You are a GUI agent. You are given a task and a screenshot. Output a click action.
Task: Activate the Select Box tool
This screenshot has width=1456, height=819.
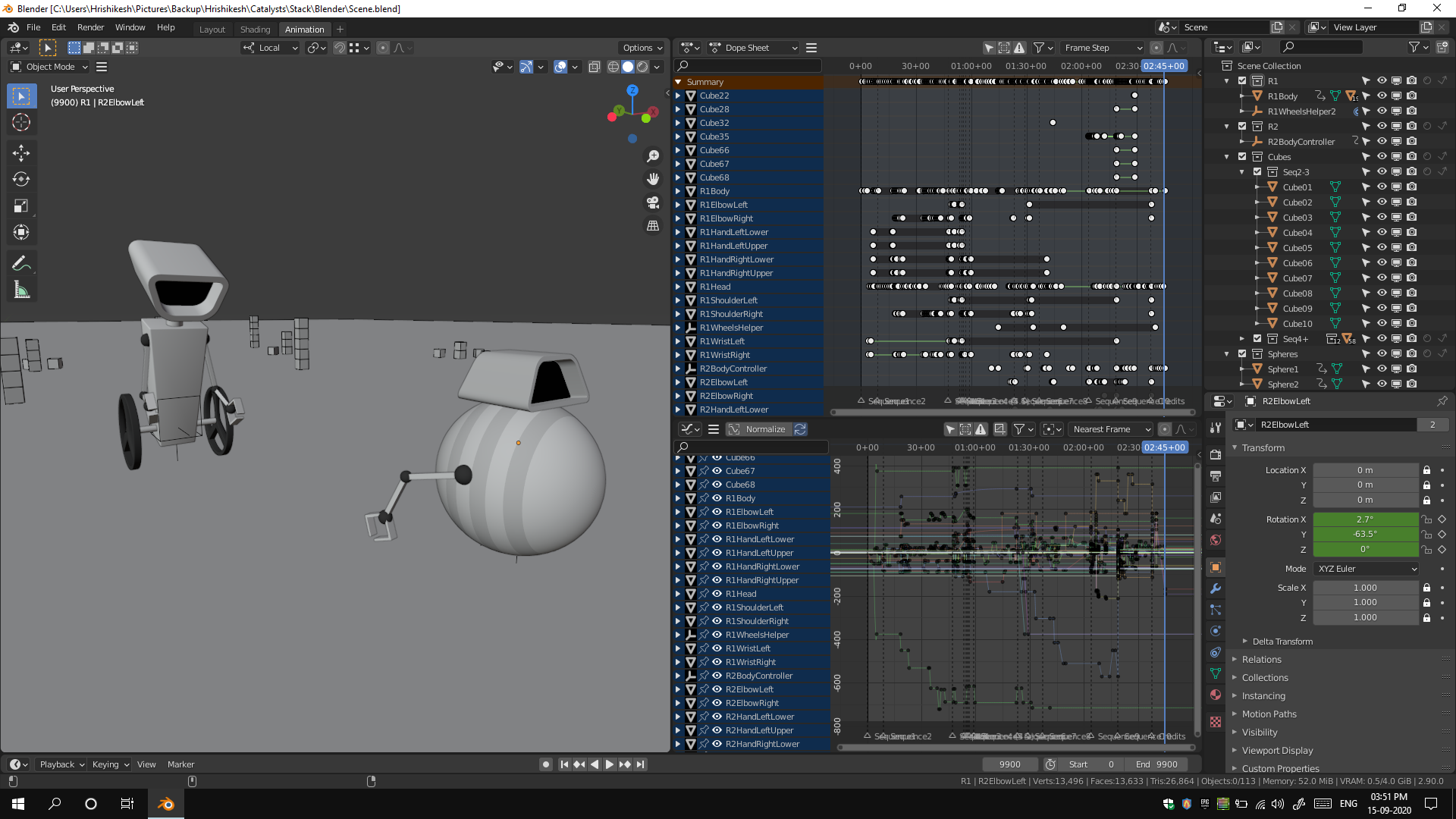21,96
